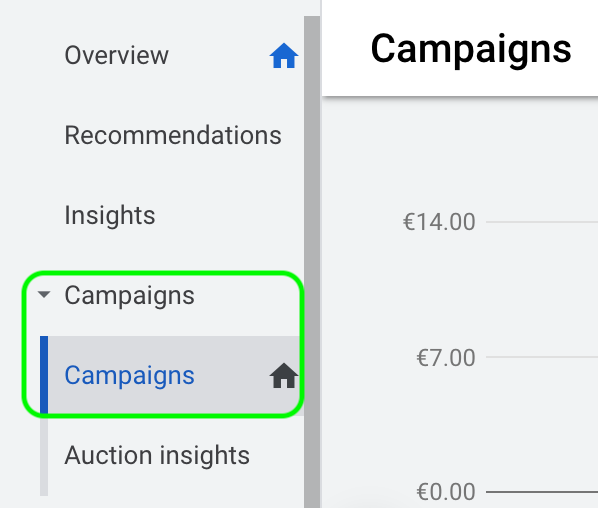The image size is (598, 508).
Task: Open the Overview page
Action: click(116, 55)
